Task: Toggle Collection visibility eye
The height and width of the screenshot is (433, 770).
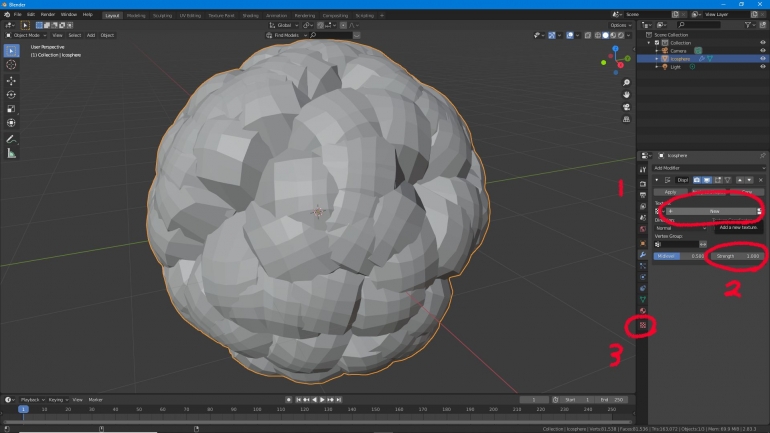Action: (763, 43)
